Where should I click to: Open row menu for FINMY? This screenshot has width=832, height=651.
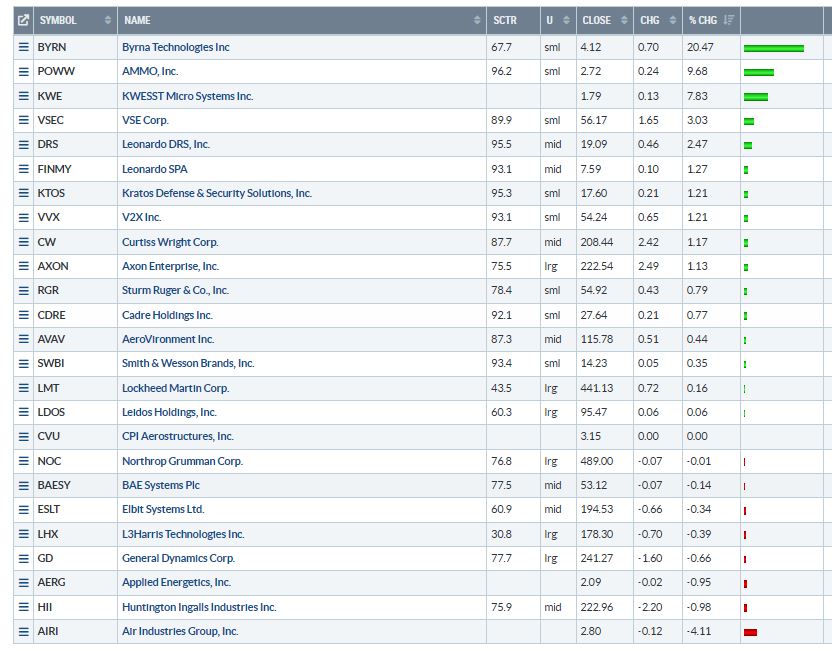(23, 169)
